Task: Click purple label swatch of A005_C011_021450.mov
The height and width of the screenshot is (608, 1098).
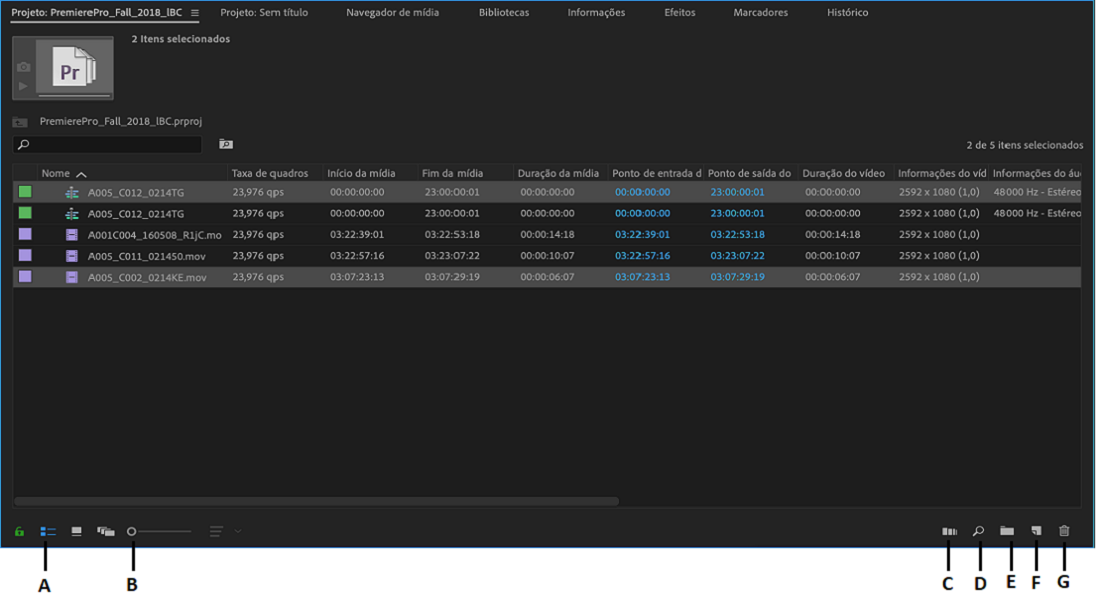Action: (x=25, y=256)
